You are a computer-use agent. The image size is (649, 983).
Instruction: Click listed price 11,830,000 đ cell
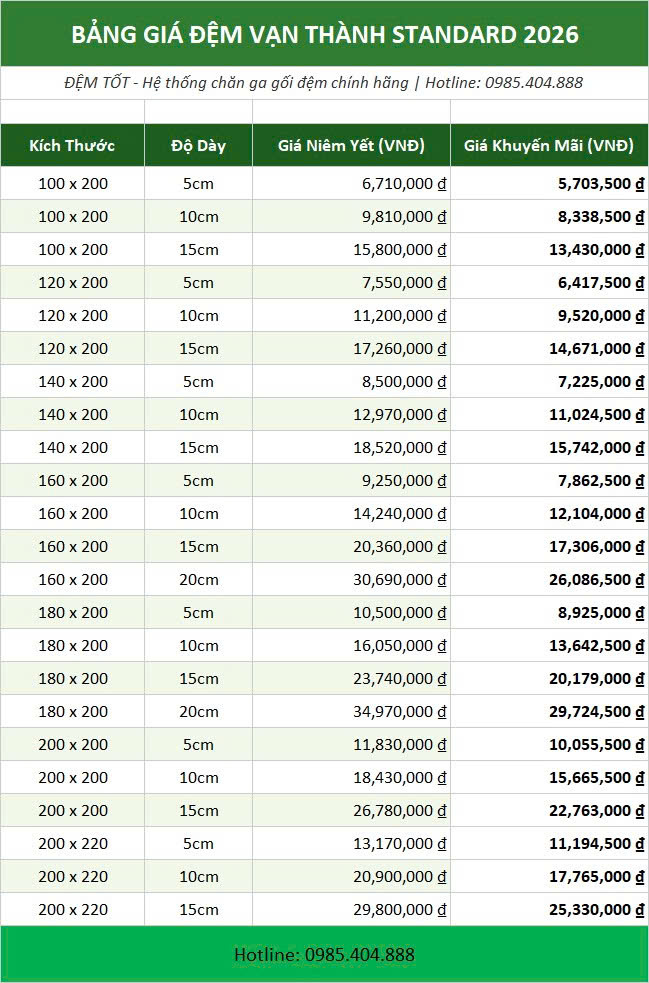(351, 744)
